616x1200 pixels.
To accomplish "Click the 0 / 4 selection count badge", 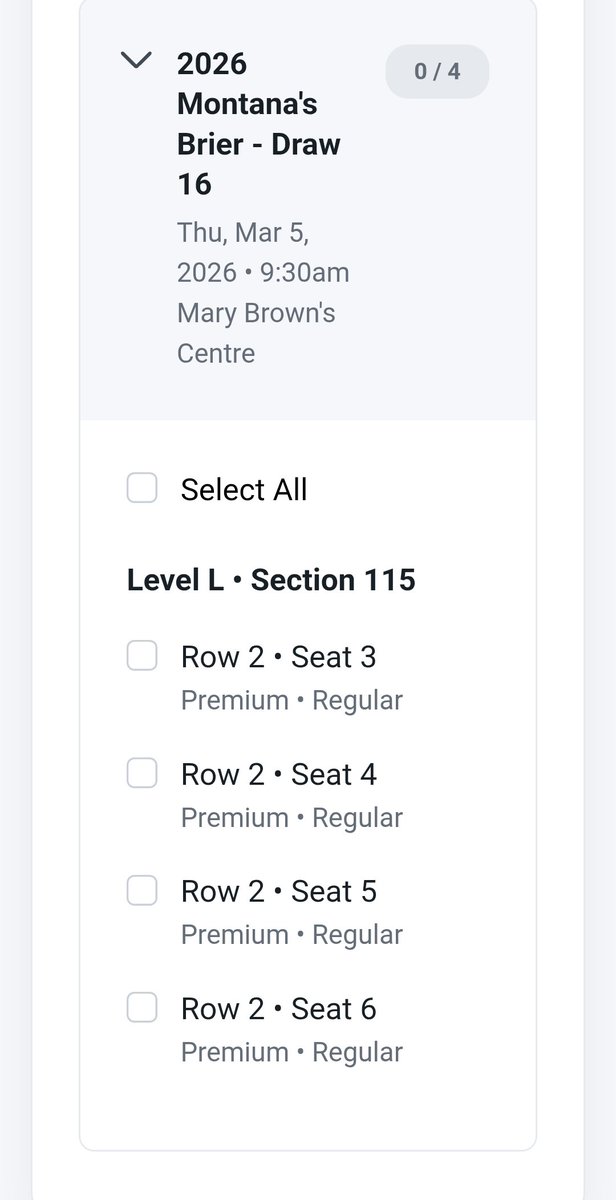I will click(x=437, y=72).
